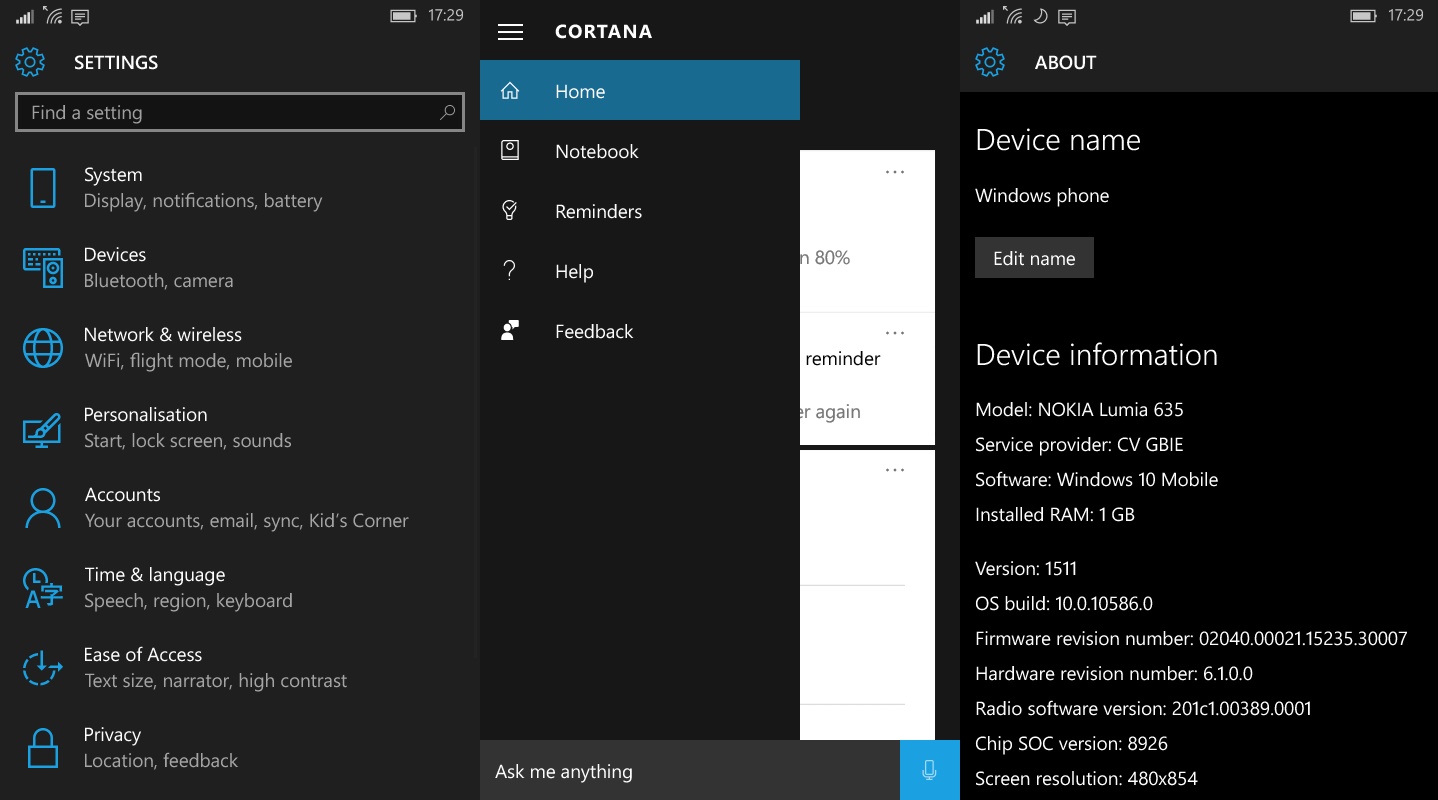1438x800 pixels.
Task: Tap signal strength icon in Settings status bar
Action: pos(25,16)
